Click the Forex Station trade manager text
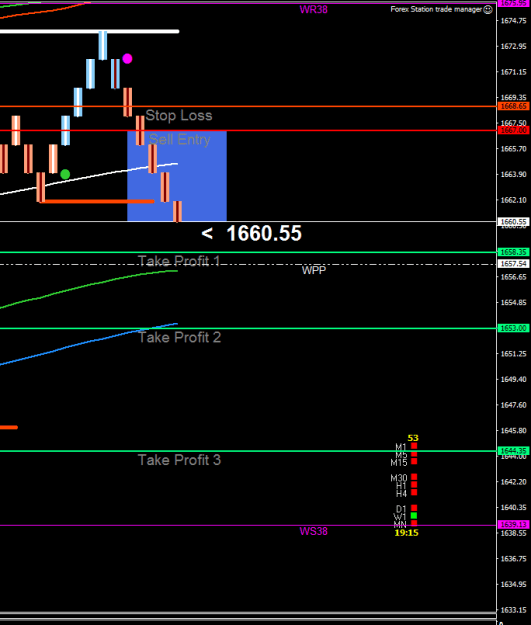The height and width of the screenshot is (625, 531). 436,10
